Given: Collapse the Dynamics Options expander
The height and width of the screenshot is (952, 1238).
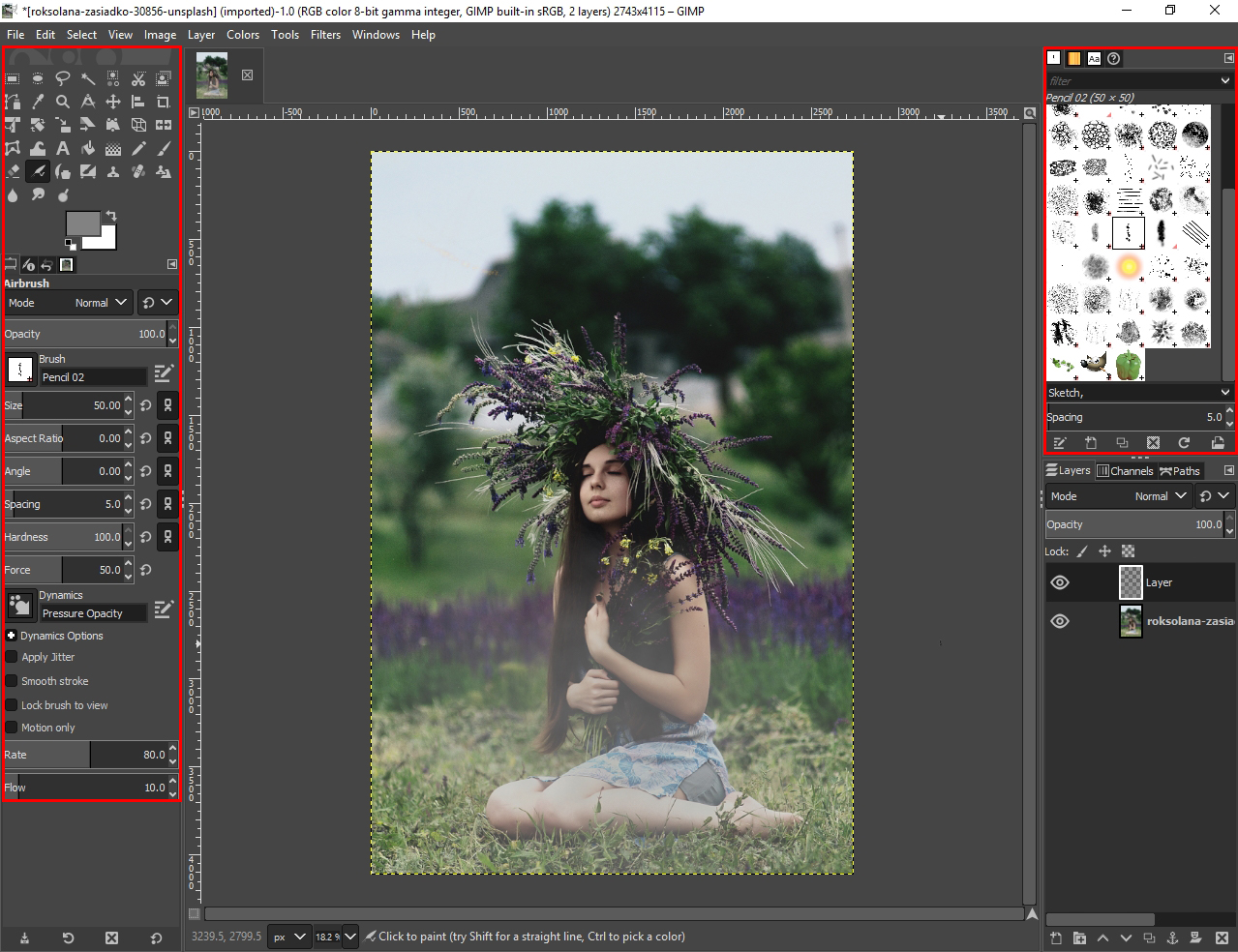Looking at the screenshot, I should pyautogui.click(x=12, y=636).
